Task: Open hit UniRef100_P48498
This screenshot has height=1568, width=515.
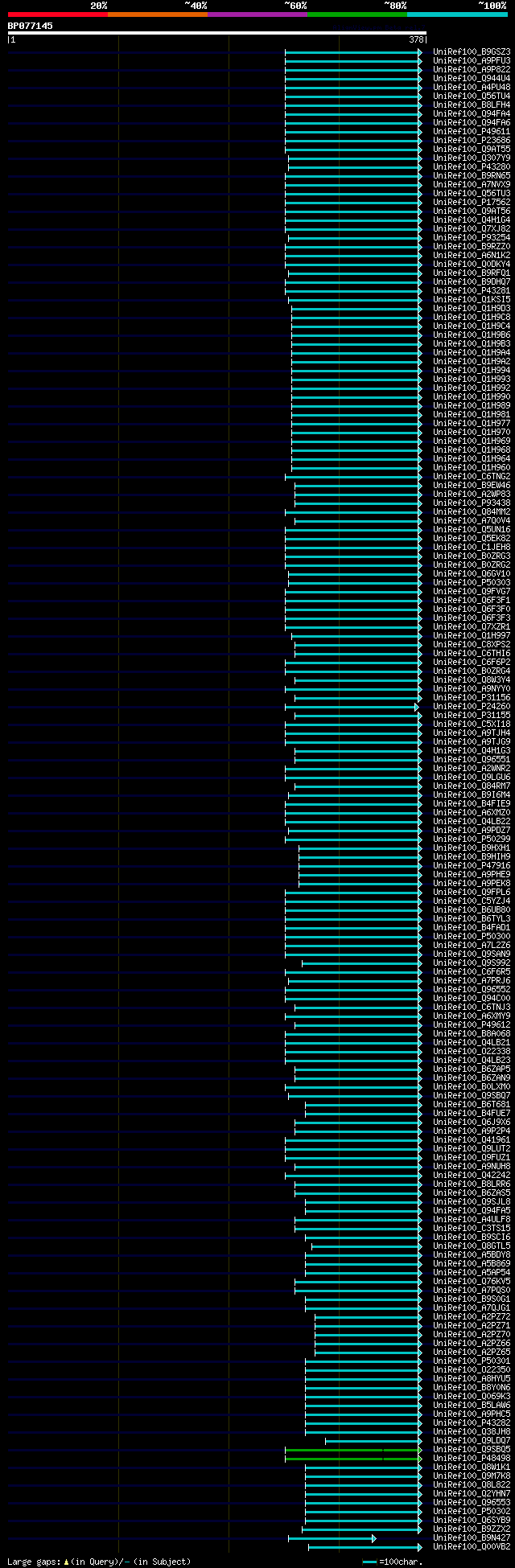Action: pyautogui.click(x=472, y=1458)
